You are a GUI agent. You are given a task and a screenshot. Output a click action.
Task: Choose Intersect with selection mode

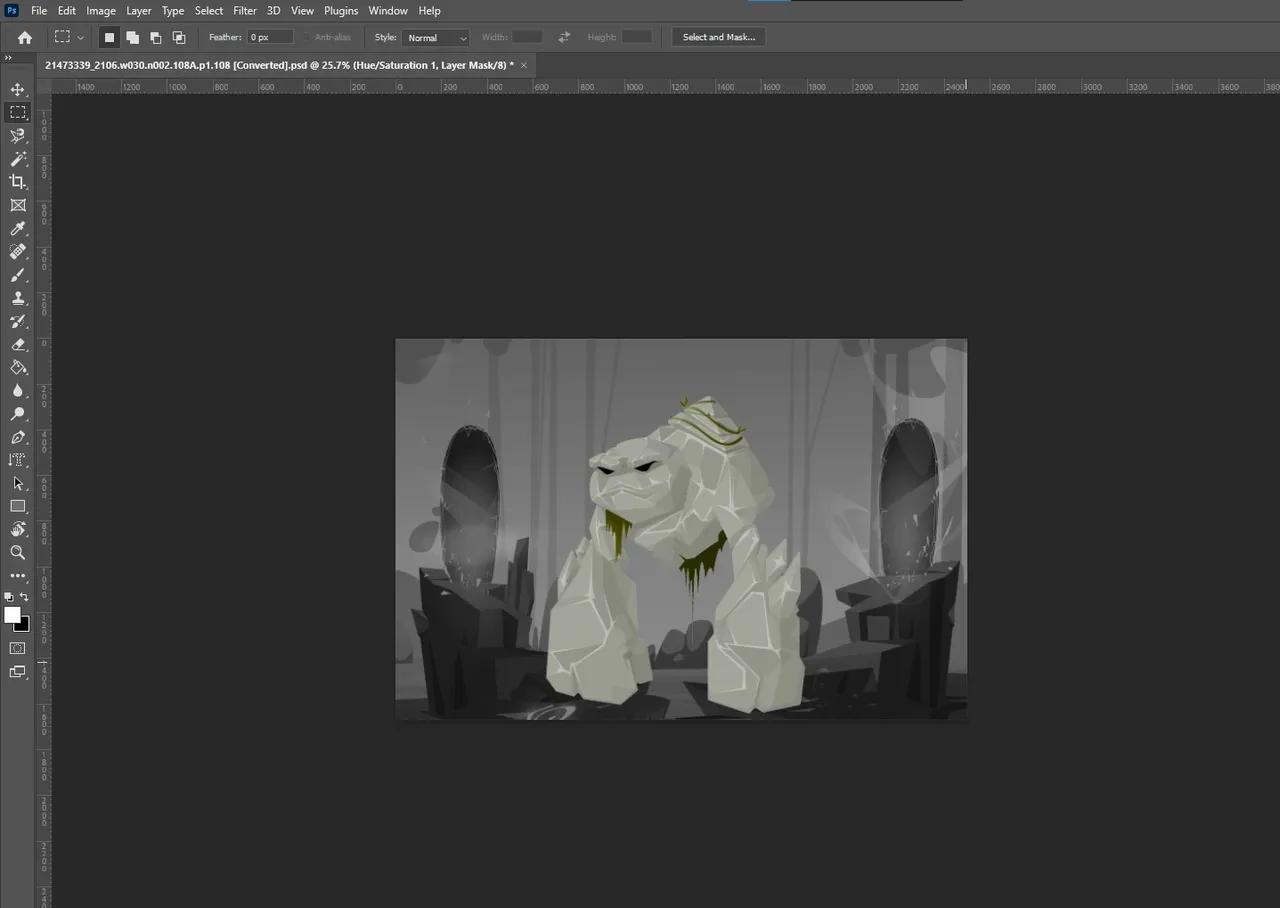click(179, 37)
